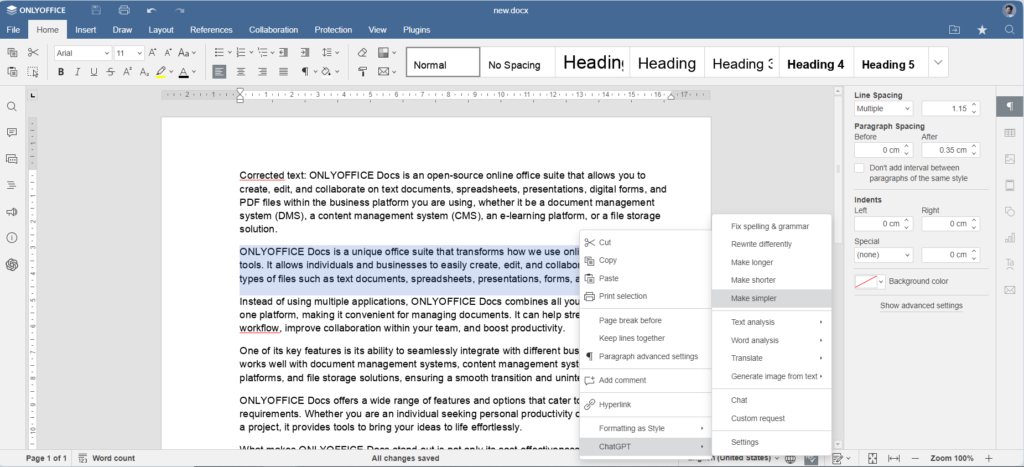Toggle 'Don't add interval between paragraphs' checkbox
This screenshot has width=1024, height=467.
click(x=859, y=169)
